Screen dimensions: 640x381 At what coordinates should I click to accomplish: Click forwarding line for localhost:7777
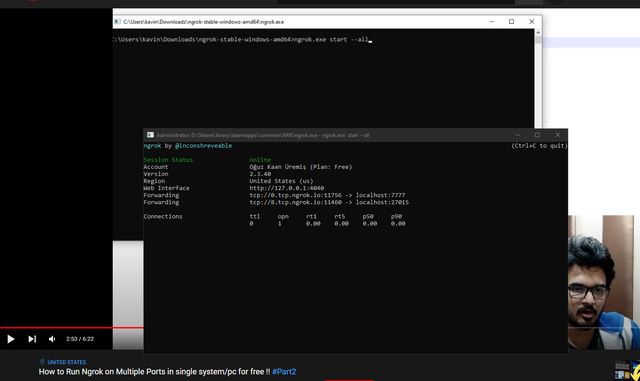point(327,195)
